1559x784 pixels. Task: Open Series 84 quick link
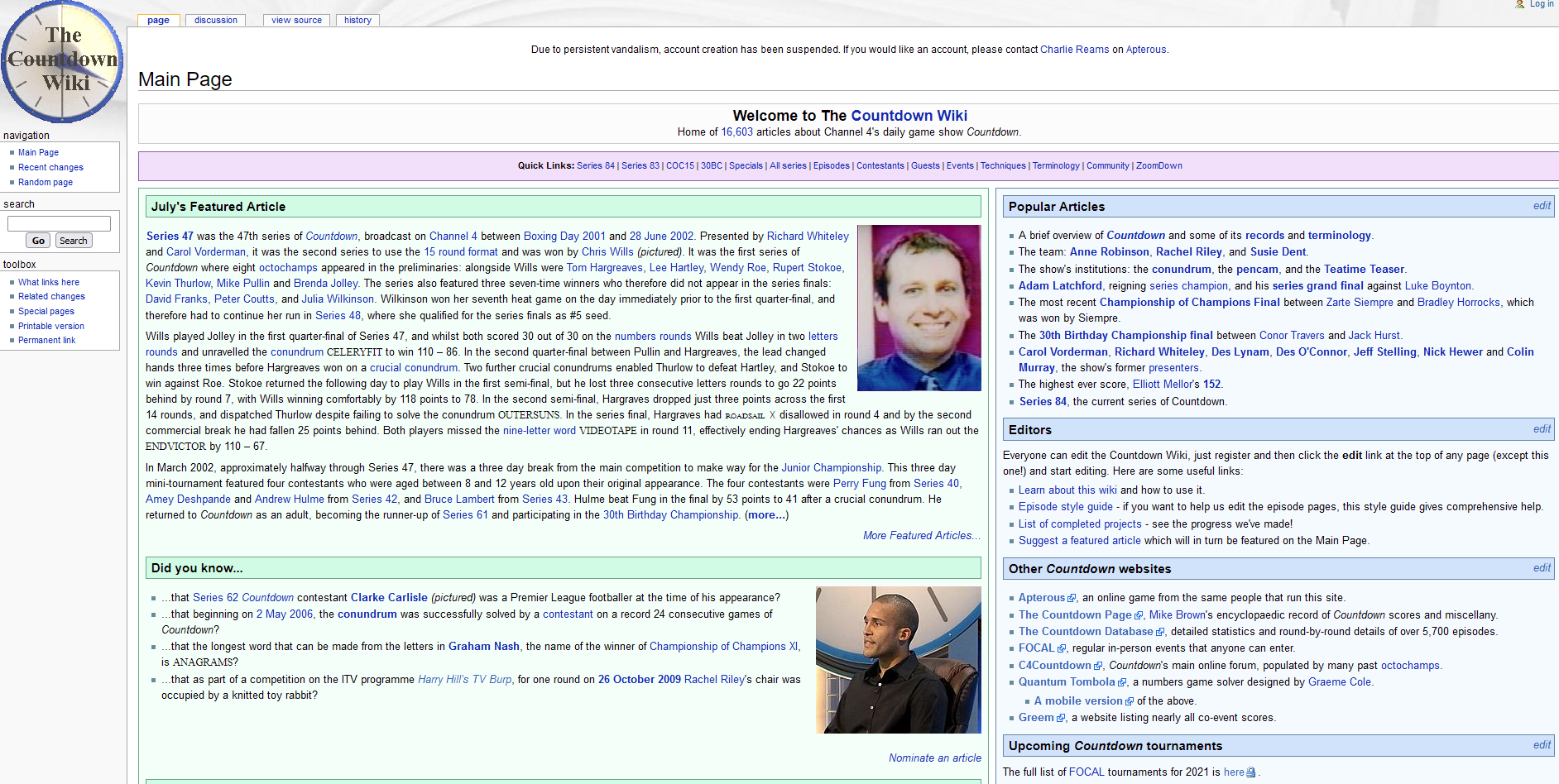tap(595, 165)
